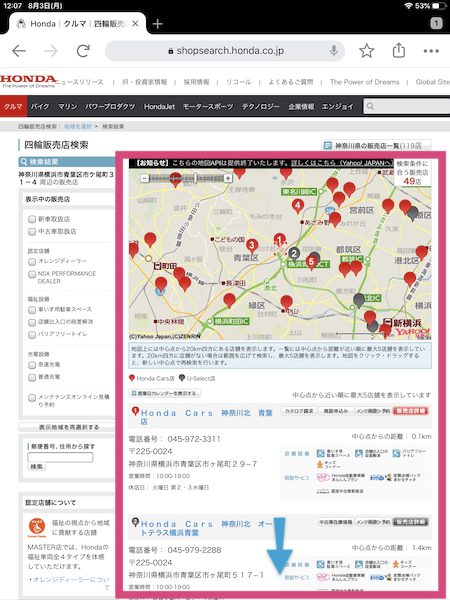Viewport: 450px width, 600px height.
Task: Open the クルマ navigation tab
Action: (13, 106)
